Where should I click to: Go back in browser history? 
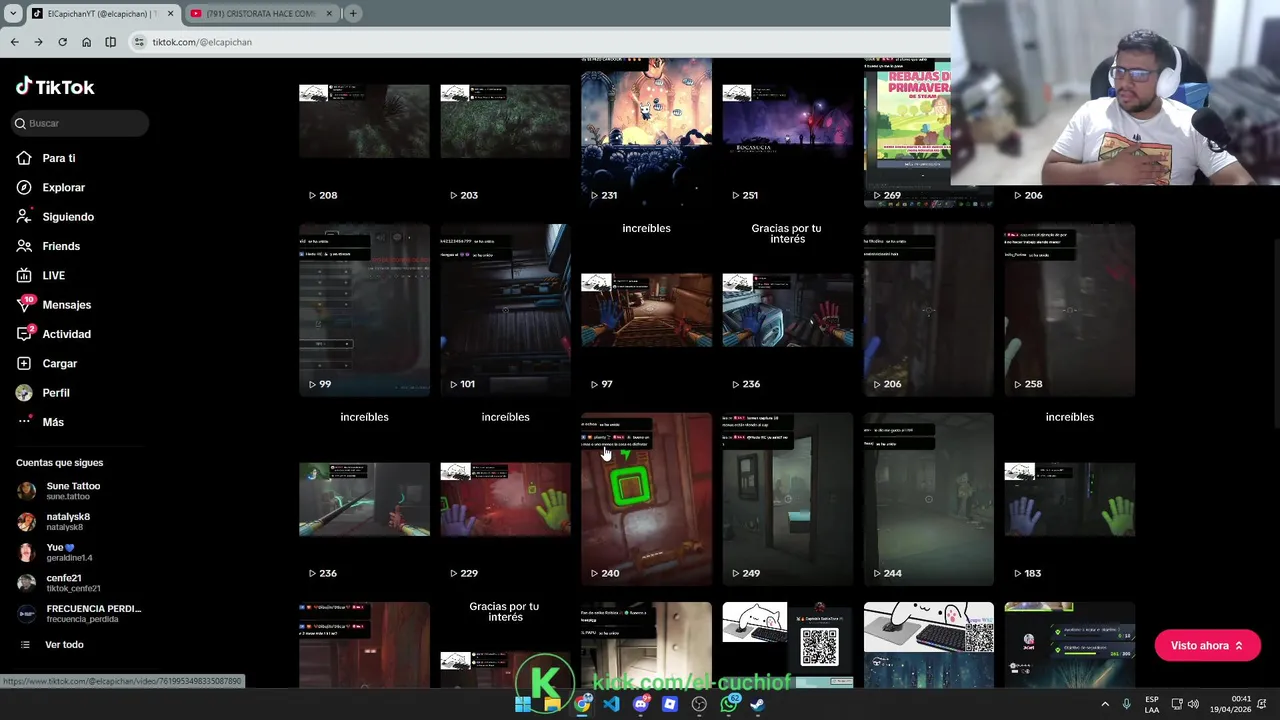[x=14, y=42]
